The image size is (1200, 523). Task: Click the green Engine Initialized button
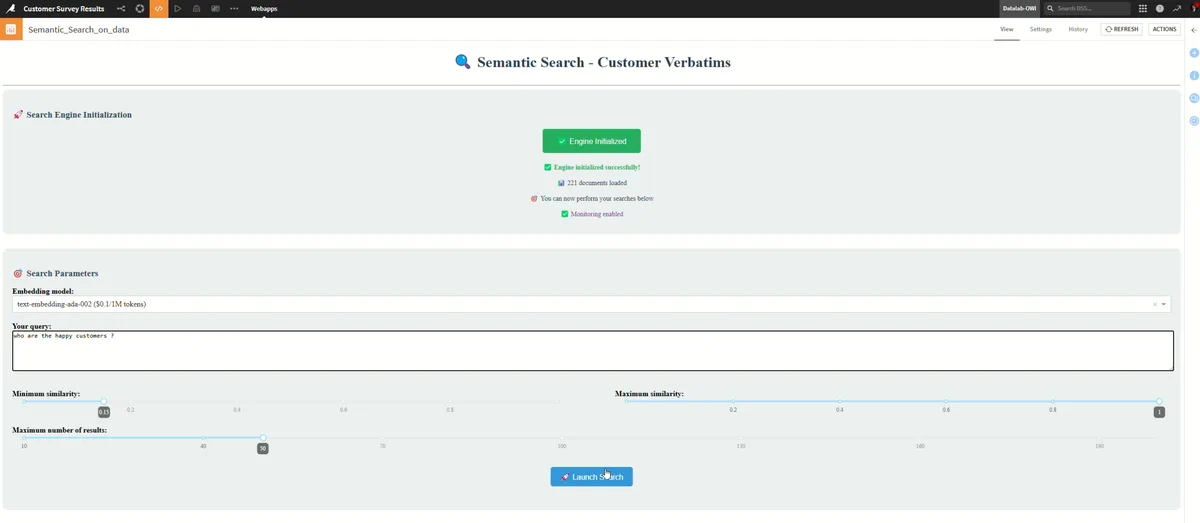pyautogui.click(x=592, y=141)
